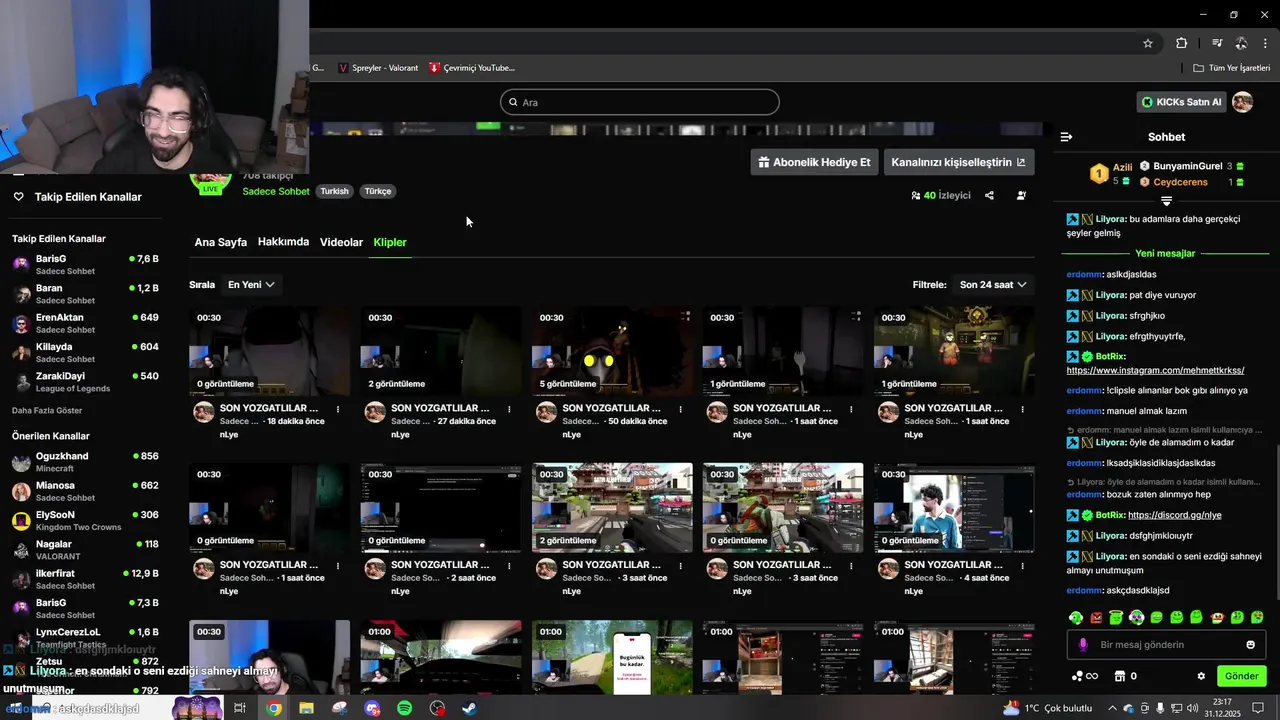The height and width of the screenshot is (720, 1280).
Task: Click the KICKs Satın Al button
Action: [1181, 102]
